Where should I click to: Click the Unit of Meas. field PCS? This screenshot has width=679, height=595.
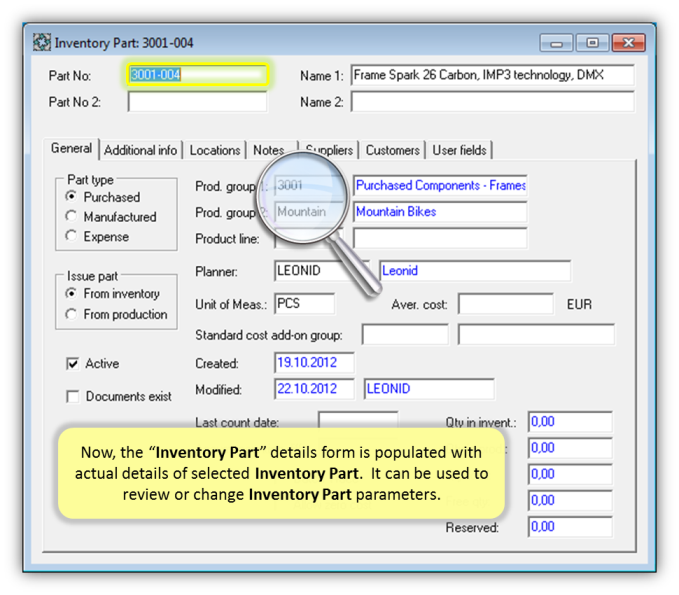304,304
